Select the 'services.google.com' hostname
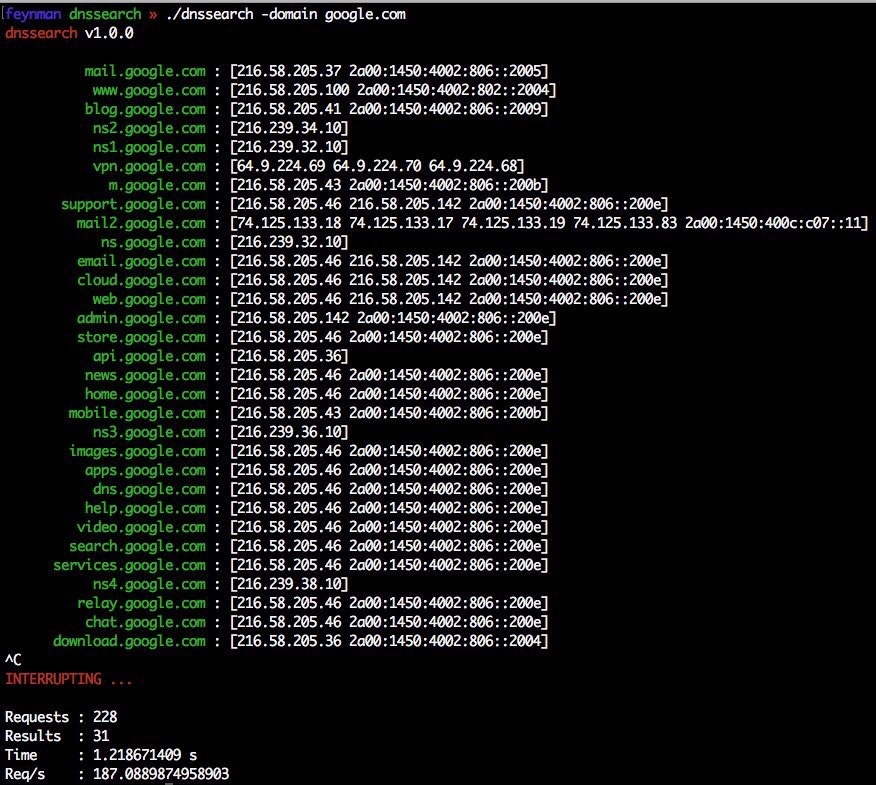 pyautogui.click(x=129, y=565)
